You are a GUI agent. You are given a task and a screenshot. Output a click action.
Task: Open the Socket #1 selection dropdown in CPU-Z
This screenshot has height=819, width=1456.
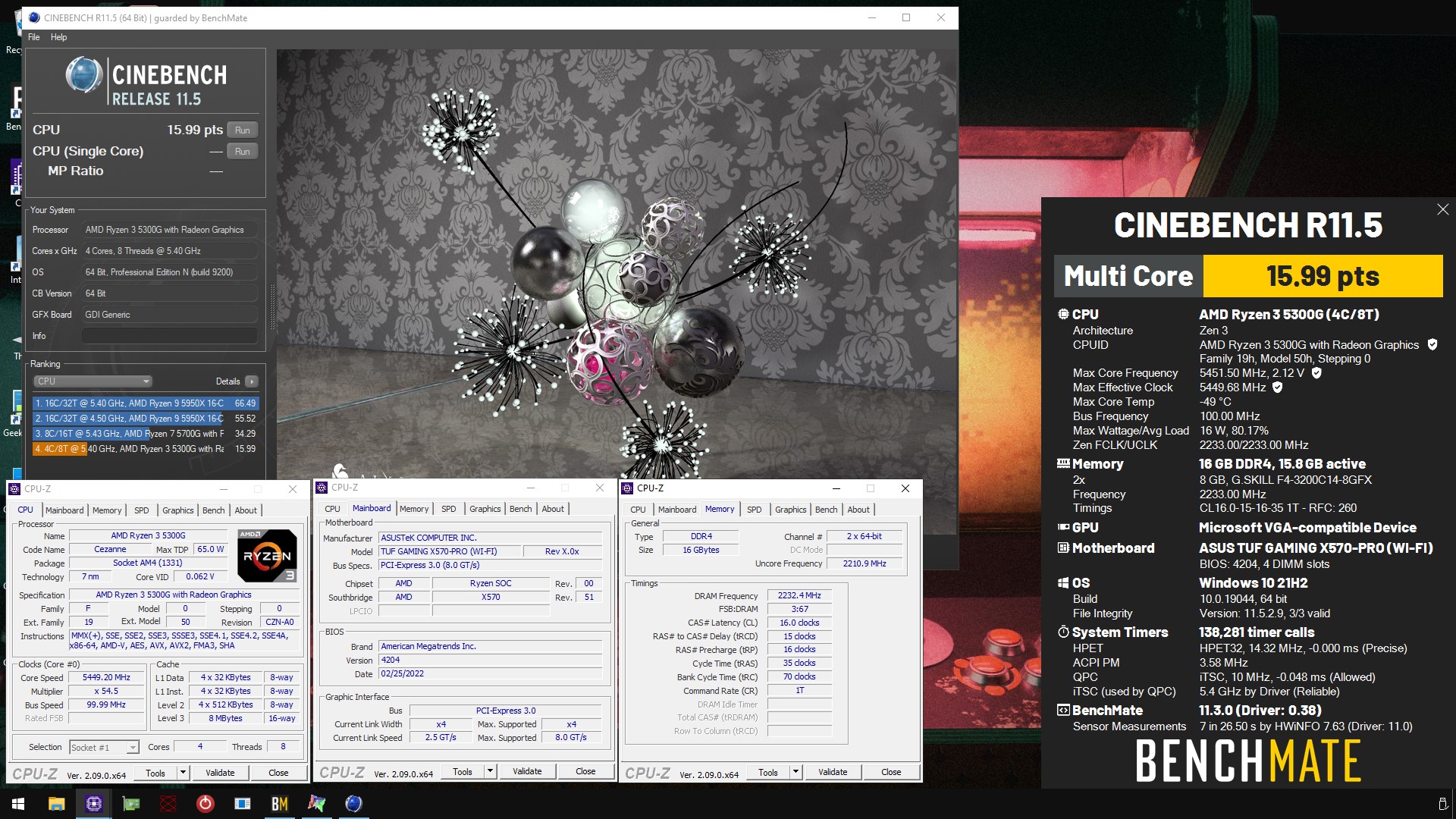coord(104,747)
